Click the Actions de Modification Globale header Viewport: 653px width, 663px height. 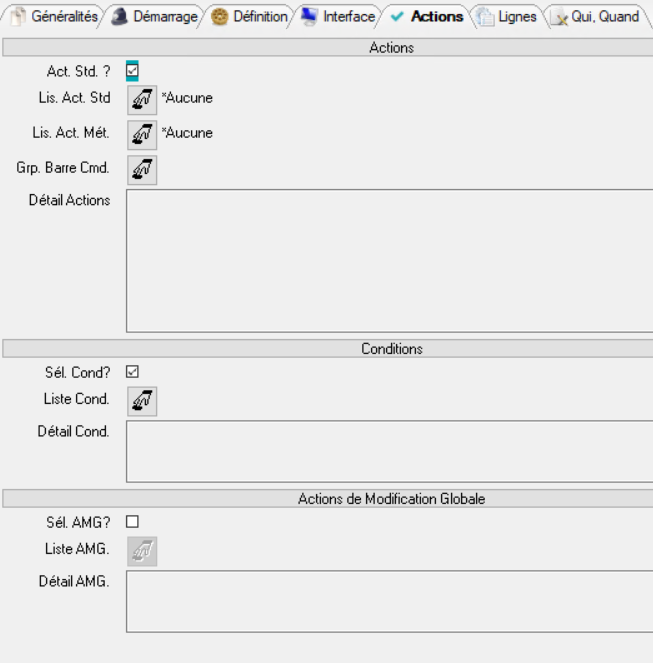click(x=392, y=499)
